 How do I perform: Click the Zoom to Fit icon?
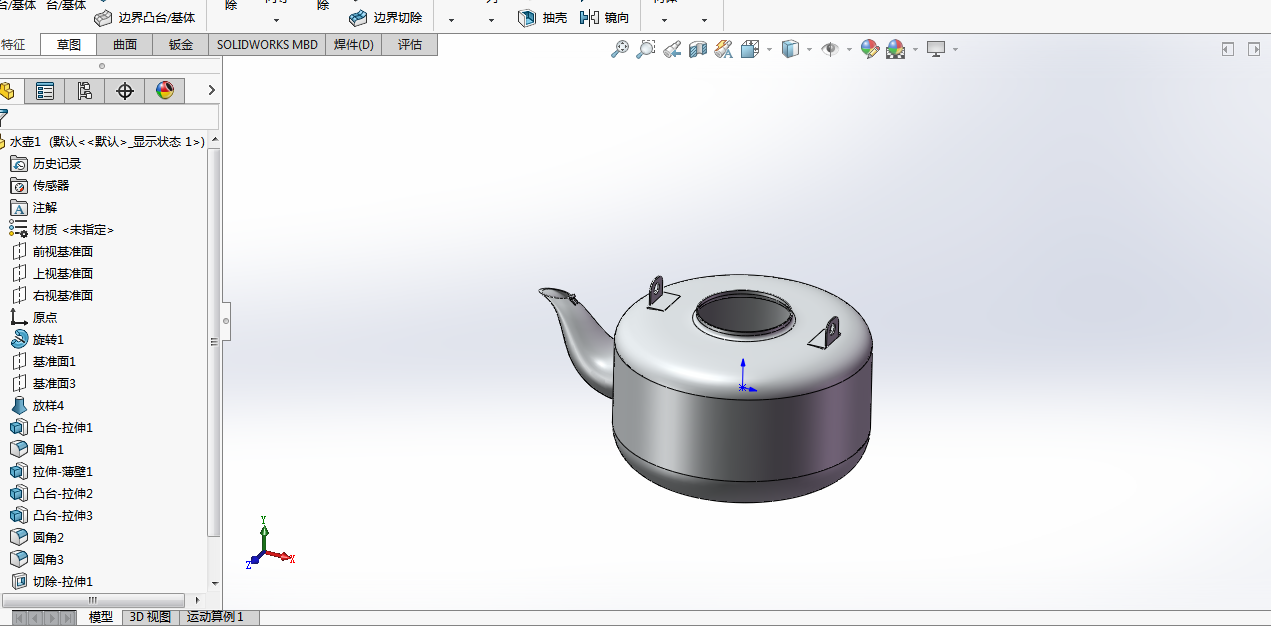pos(620,49)
